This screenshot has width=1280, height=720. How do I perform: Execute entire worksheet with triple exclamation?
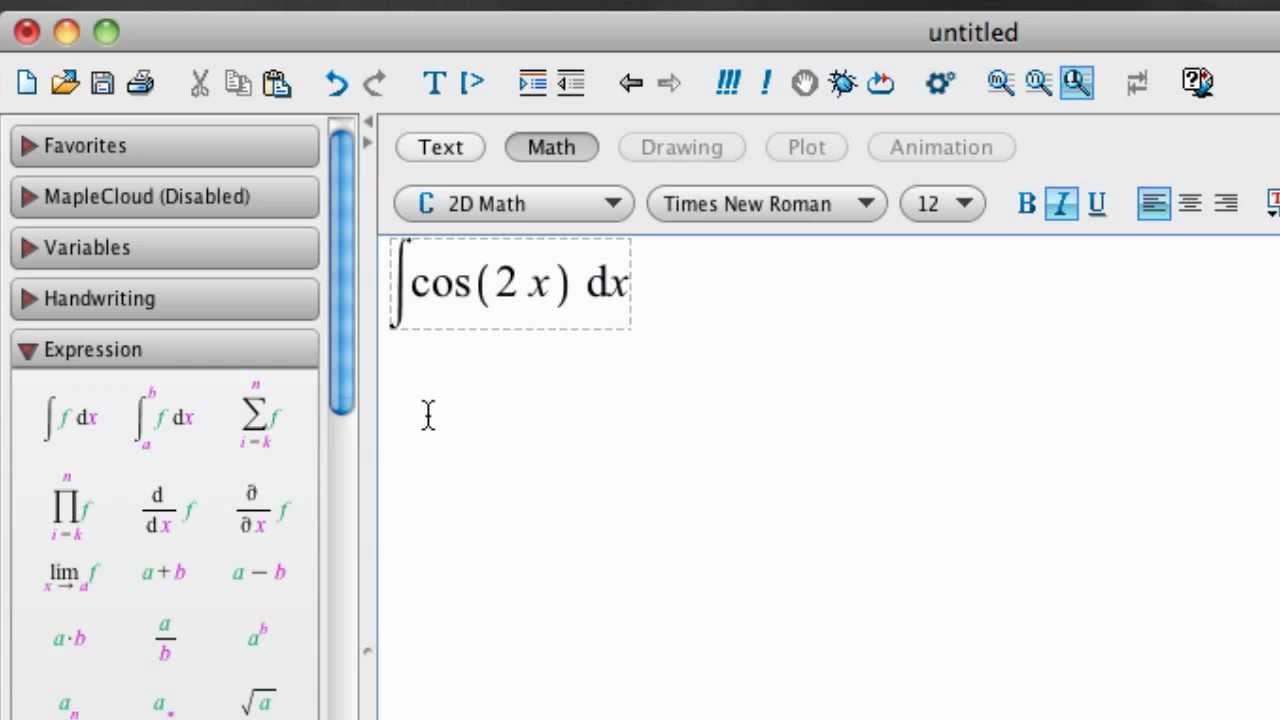728,83
